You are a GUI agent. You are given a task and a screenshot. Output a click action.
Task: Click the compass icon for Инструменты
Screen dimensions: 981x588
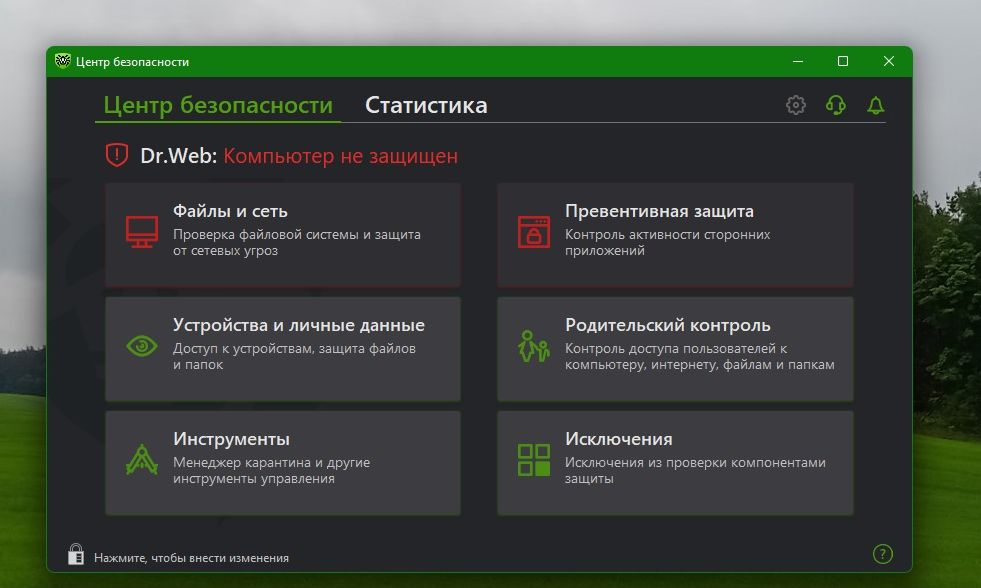point(142,459)
